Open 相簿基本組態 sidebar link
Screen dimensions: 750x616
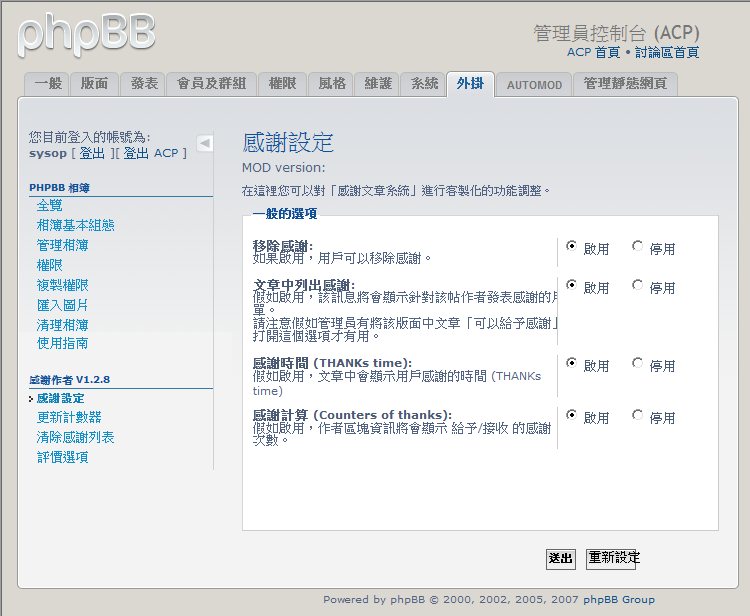point(75,225)
